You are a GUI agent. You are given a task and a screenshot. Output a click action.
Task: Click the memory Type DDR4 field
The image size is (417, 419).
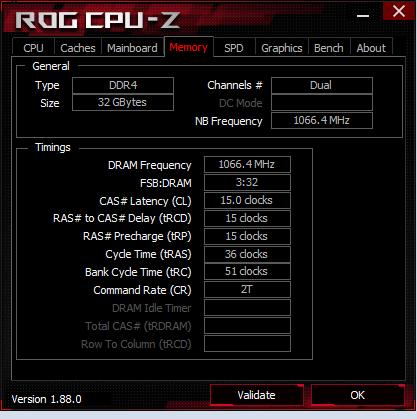(x=123, y=85)
